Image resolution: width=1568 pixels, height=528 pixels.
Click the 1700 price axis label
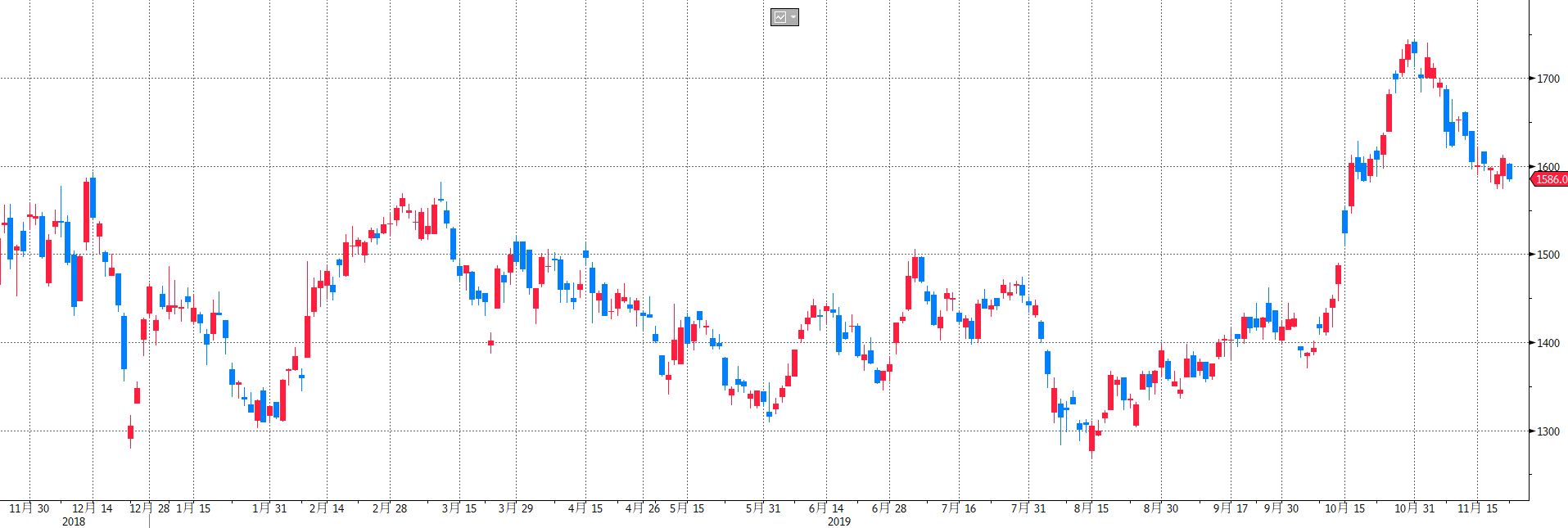1548,79
